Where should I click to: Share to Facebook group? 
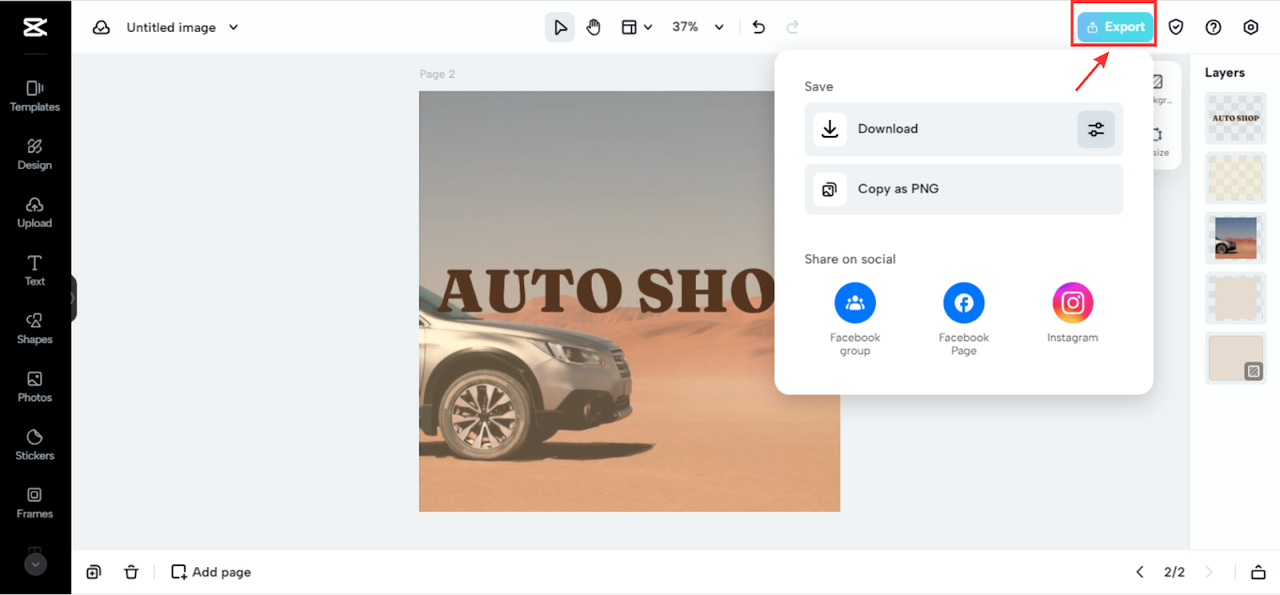click(855, 303)
